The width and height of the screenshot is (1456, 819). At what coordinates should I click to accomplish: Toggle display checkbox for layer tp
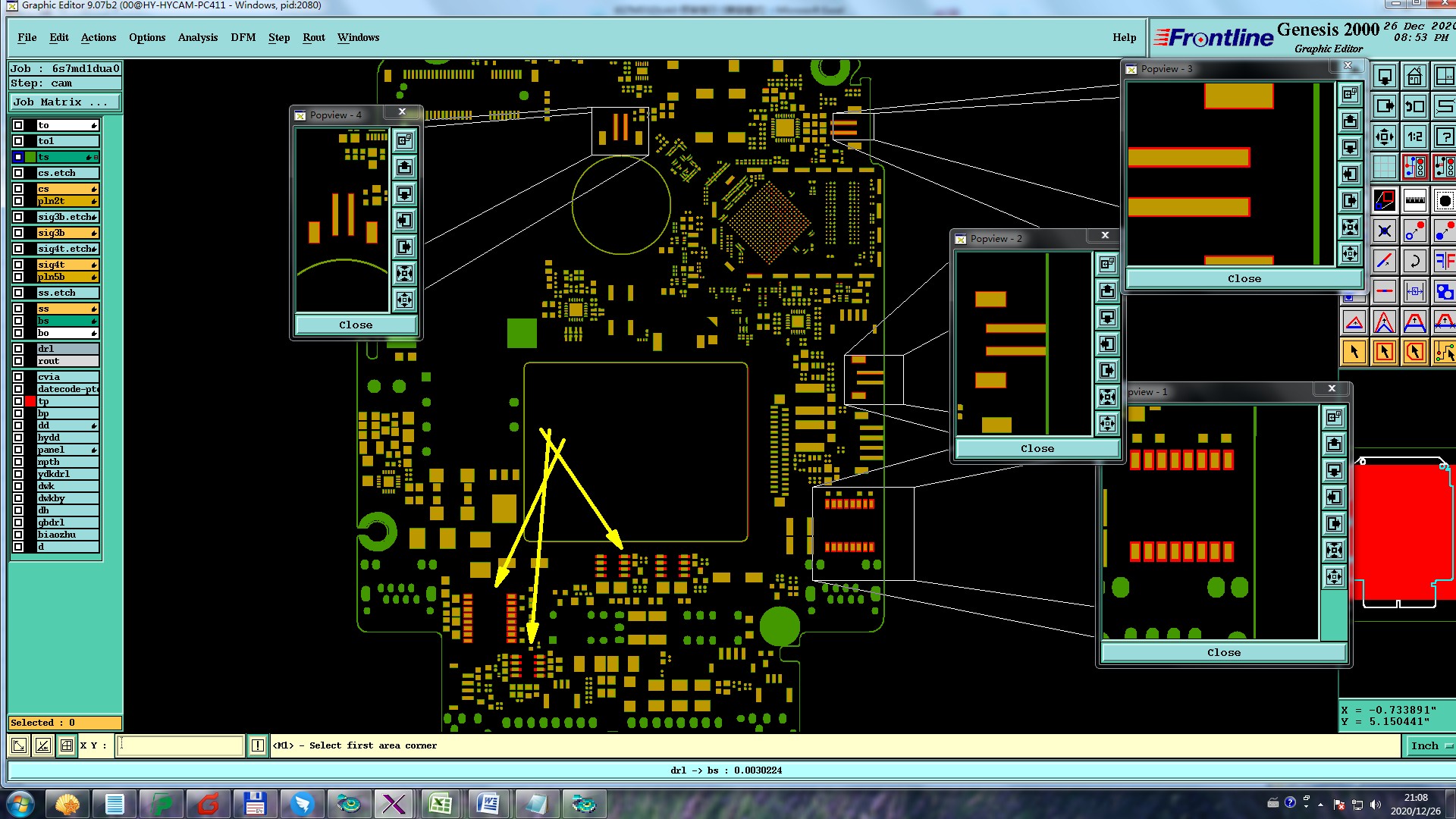[18, 401]
